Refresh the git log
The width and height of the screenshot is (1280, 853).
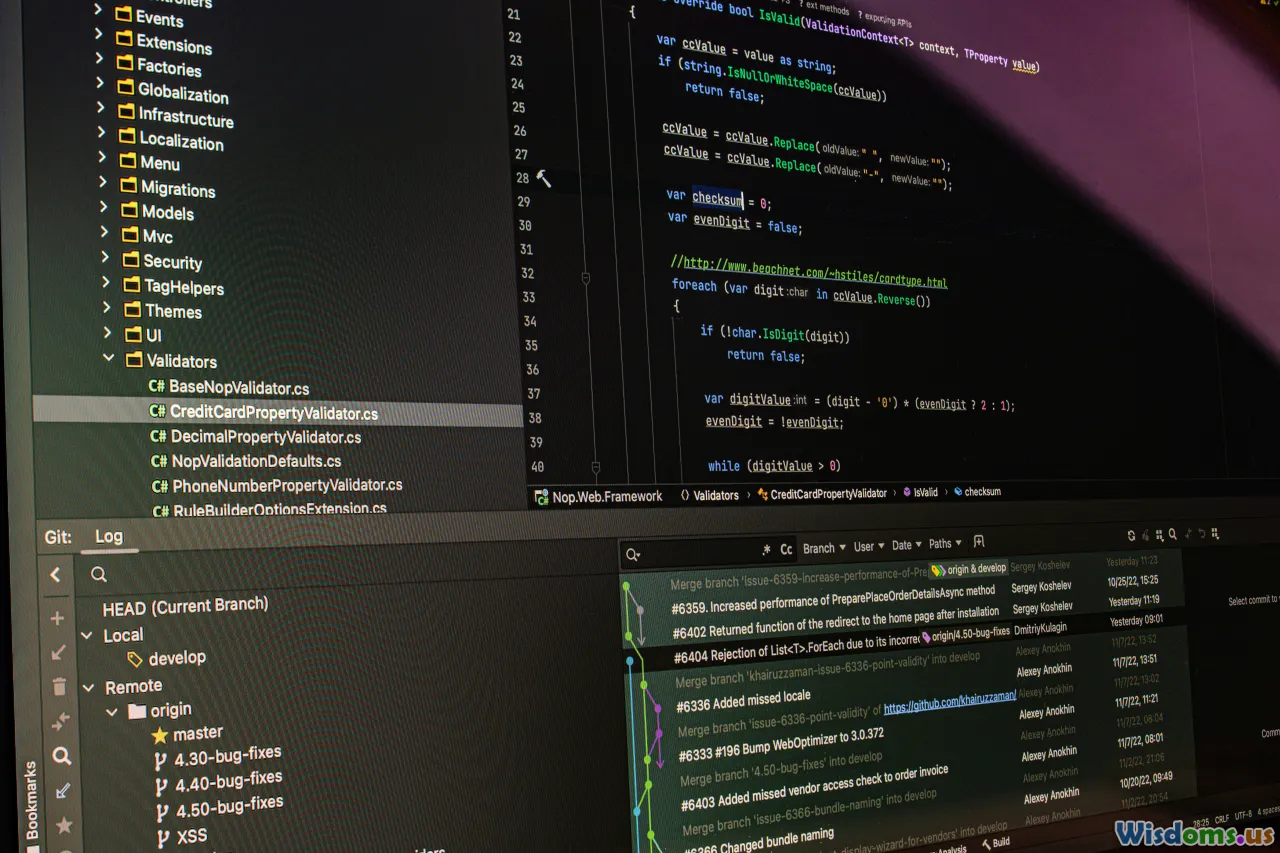1131,536
